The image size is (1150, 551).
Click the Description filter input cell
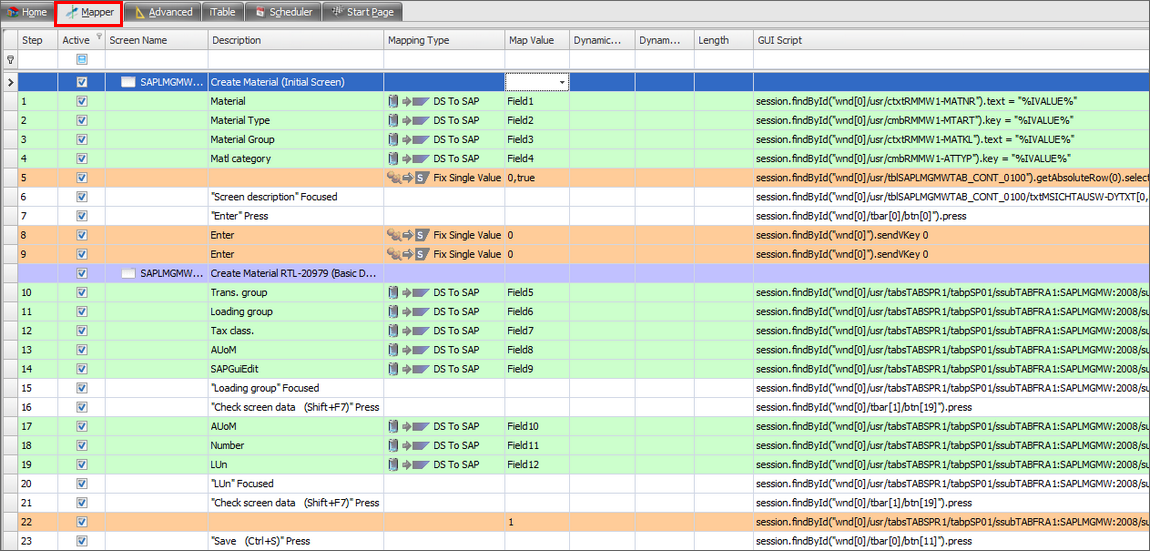296,59
